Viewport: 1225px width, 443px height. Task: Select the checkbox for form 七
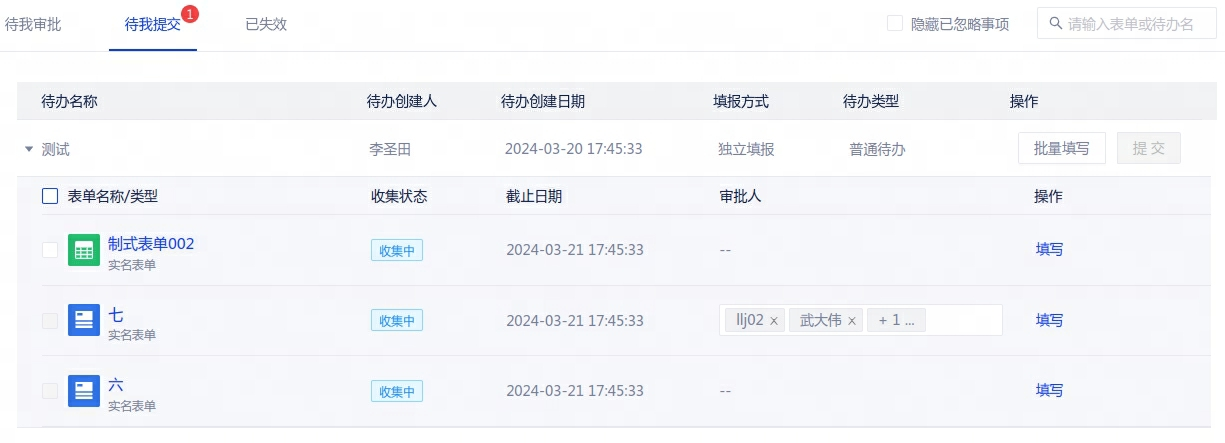(x=50, y=320)
